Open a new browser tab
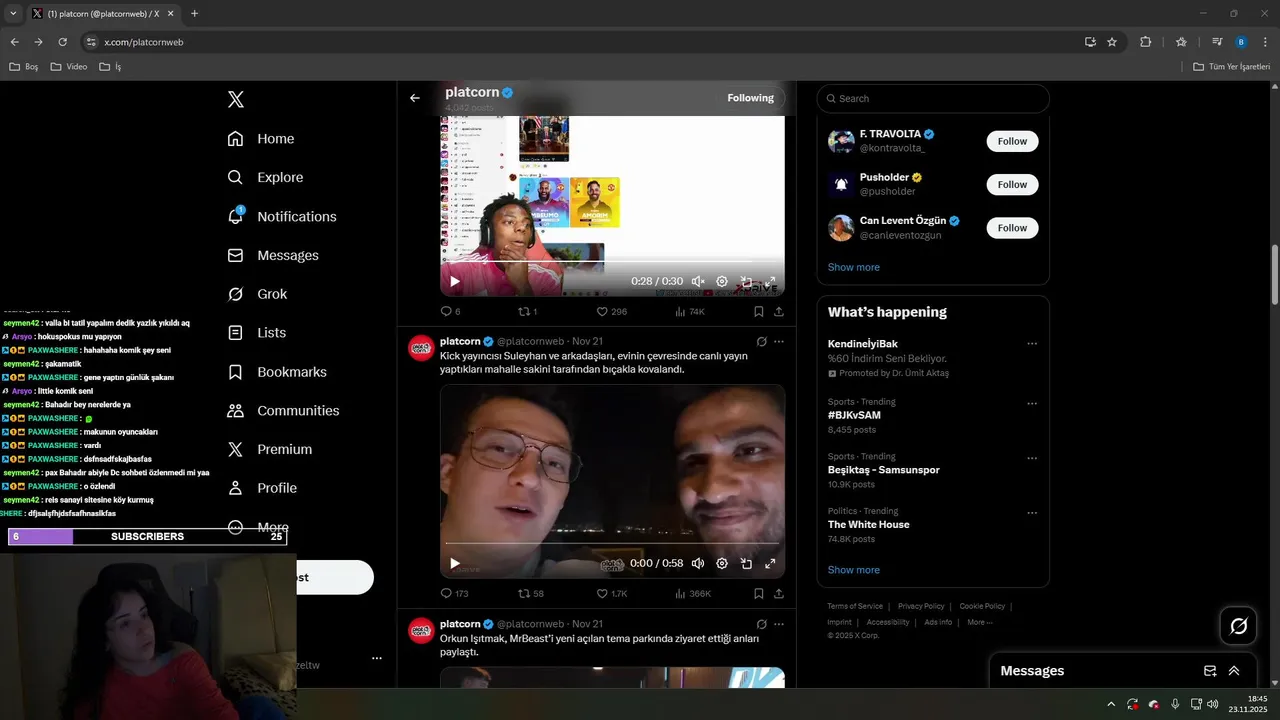The image size is (1280, 720). (194, 14)
